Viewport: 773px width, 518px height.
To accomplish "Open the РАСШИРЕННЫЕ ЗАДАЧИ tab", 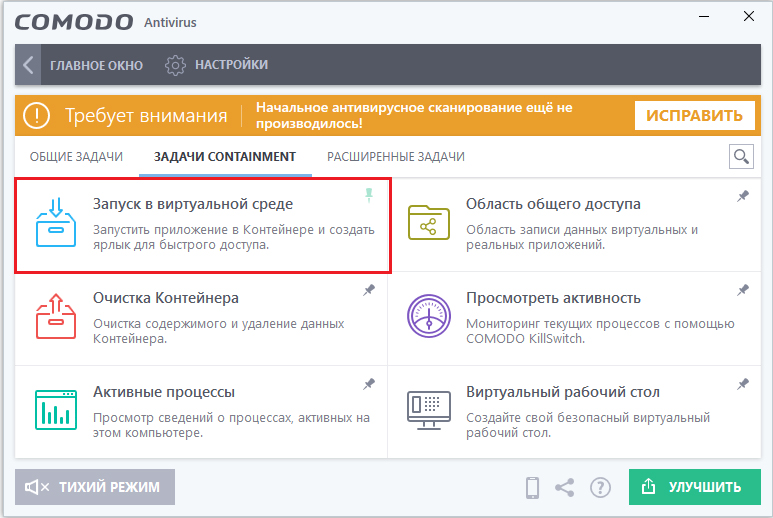I will coord(396,157).
